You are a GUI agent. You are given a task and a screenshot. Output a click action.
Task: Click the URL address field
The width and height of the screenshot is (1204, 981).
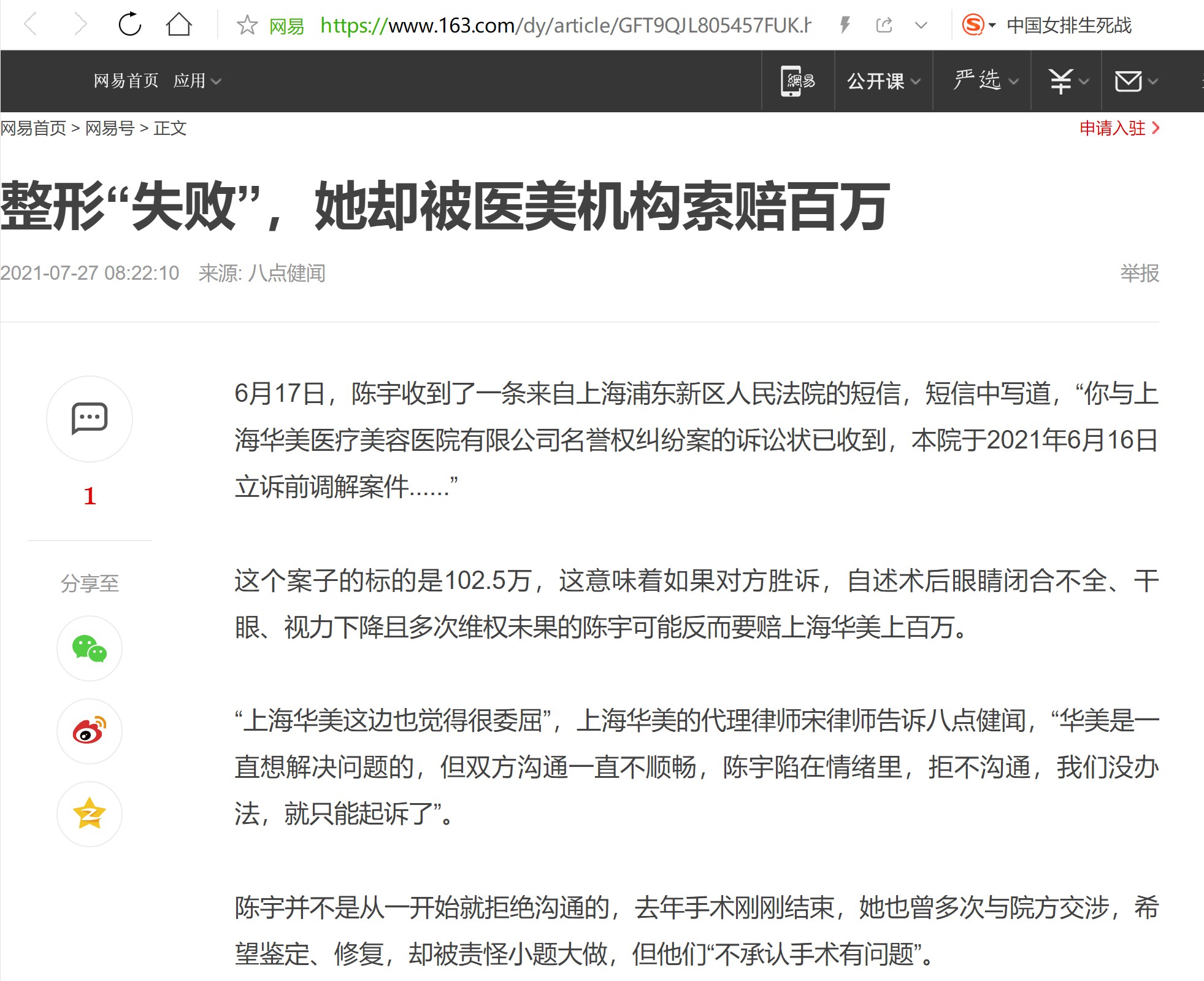566,25
